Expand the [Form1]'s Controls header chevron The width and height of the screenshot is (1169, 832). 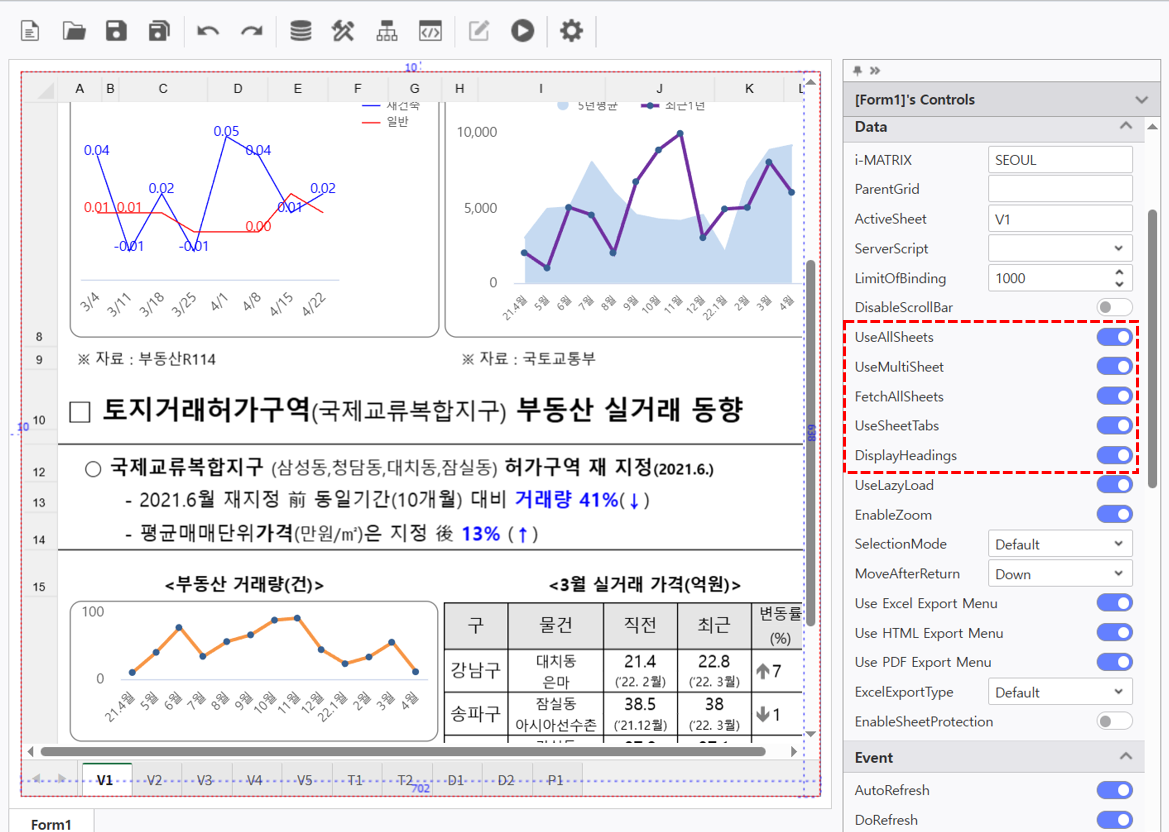pyautogui.click(x=1141, y=100)
